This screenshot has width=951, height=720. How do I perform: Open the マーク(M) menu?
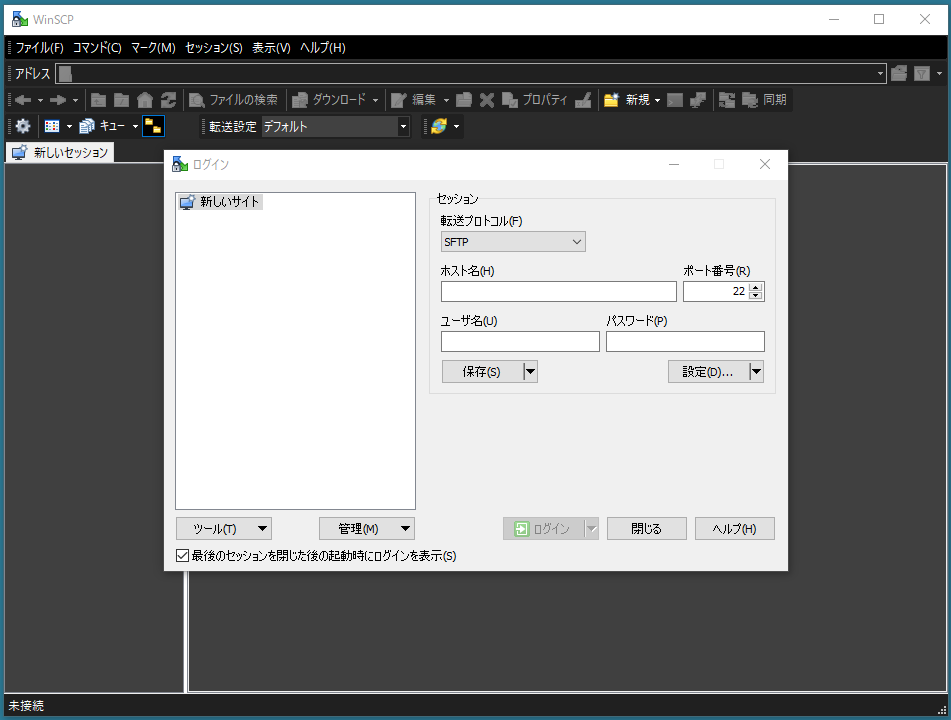coord(153,48)
